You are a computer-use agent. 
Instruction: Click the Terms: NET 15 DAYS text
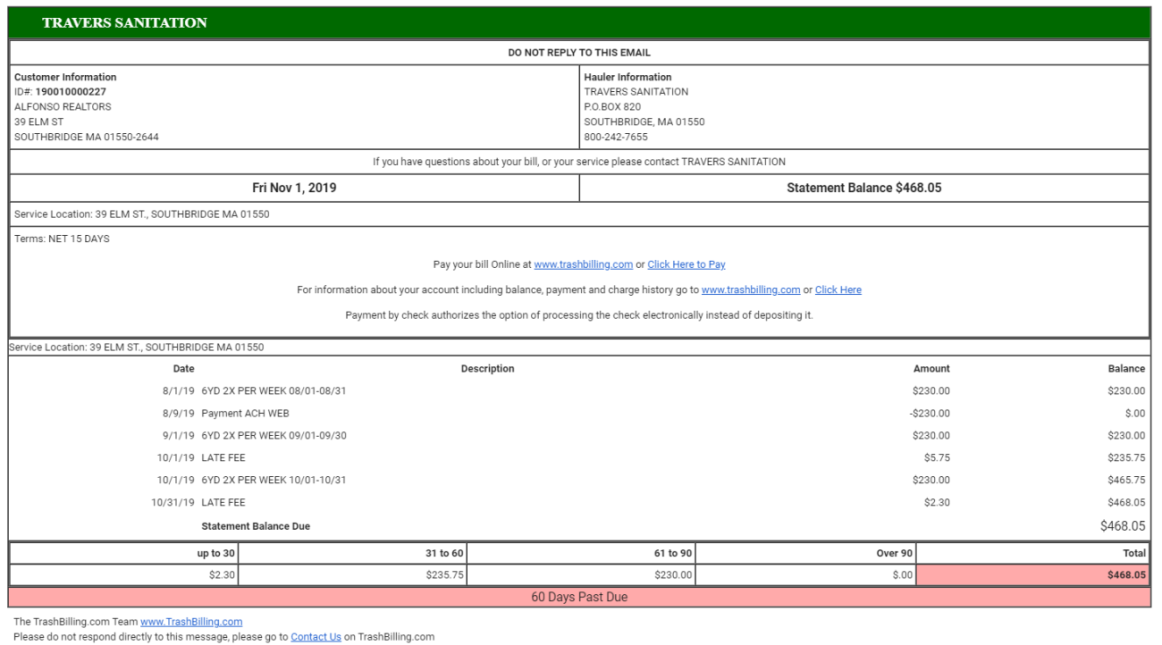[x=62, y=239]
